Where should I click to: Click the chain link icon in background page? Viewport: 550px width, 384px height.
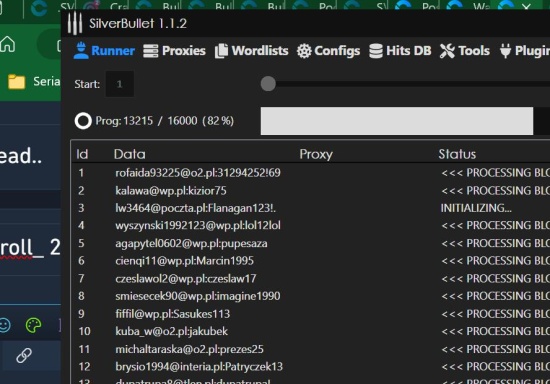[24, 356]
